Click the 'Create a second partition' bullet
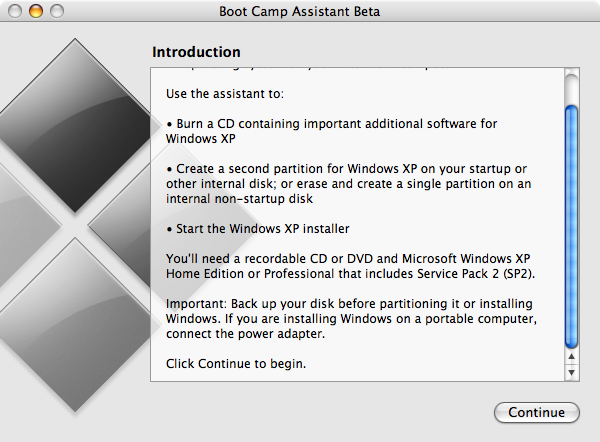Screen dimensions: 600x442 click(348, 184)
